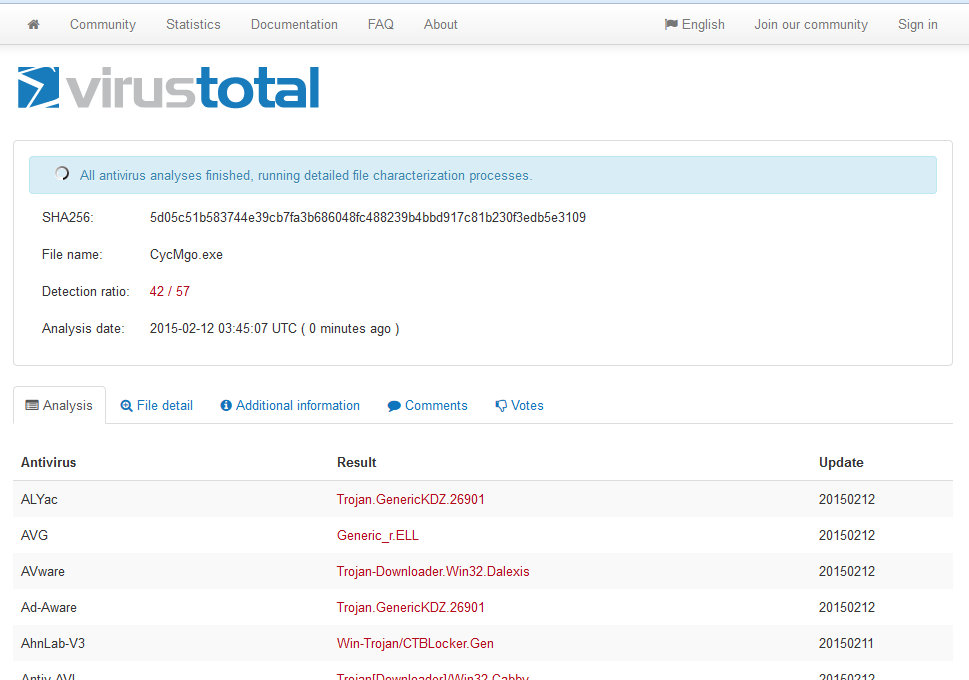Click AhnLab-V3 in the antivirus list

(53, 644)
